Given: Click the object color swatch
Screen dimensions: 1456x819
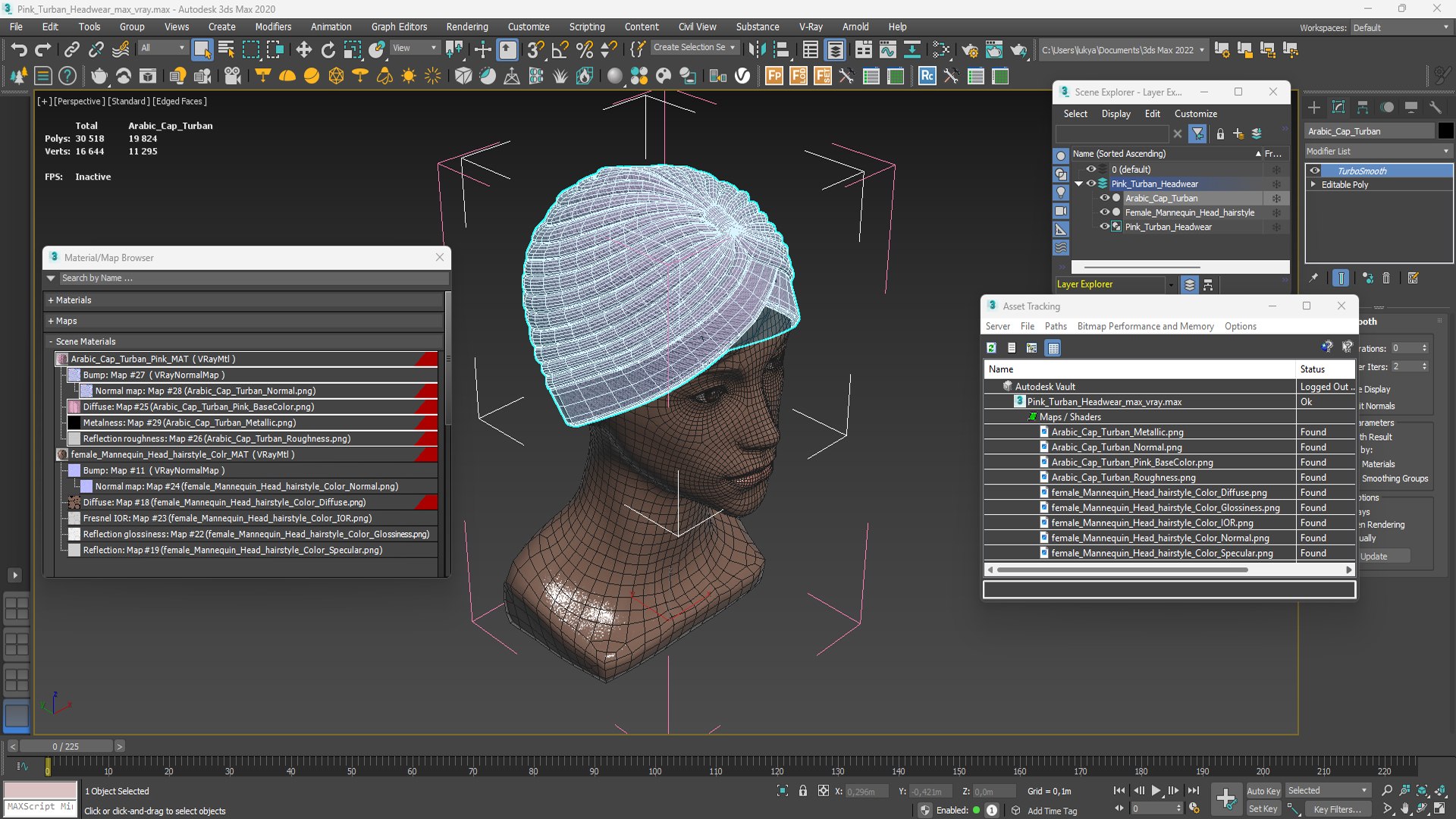Looking at the screenshot, I should click(x=1445, y=131).
